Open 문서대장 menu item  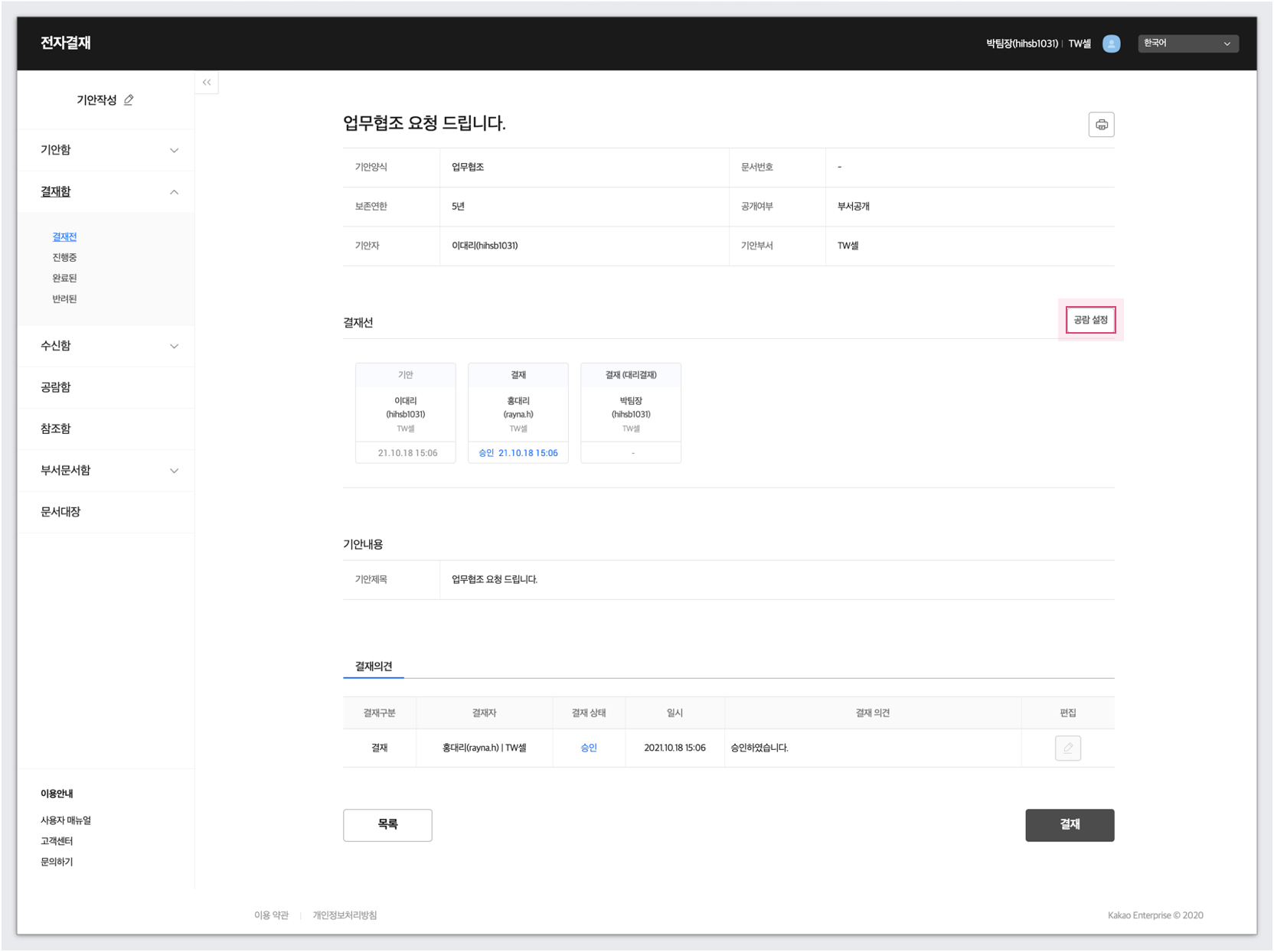click(x=106, y=512)
